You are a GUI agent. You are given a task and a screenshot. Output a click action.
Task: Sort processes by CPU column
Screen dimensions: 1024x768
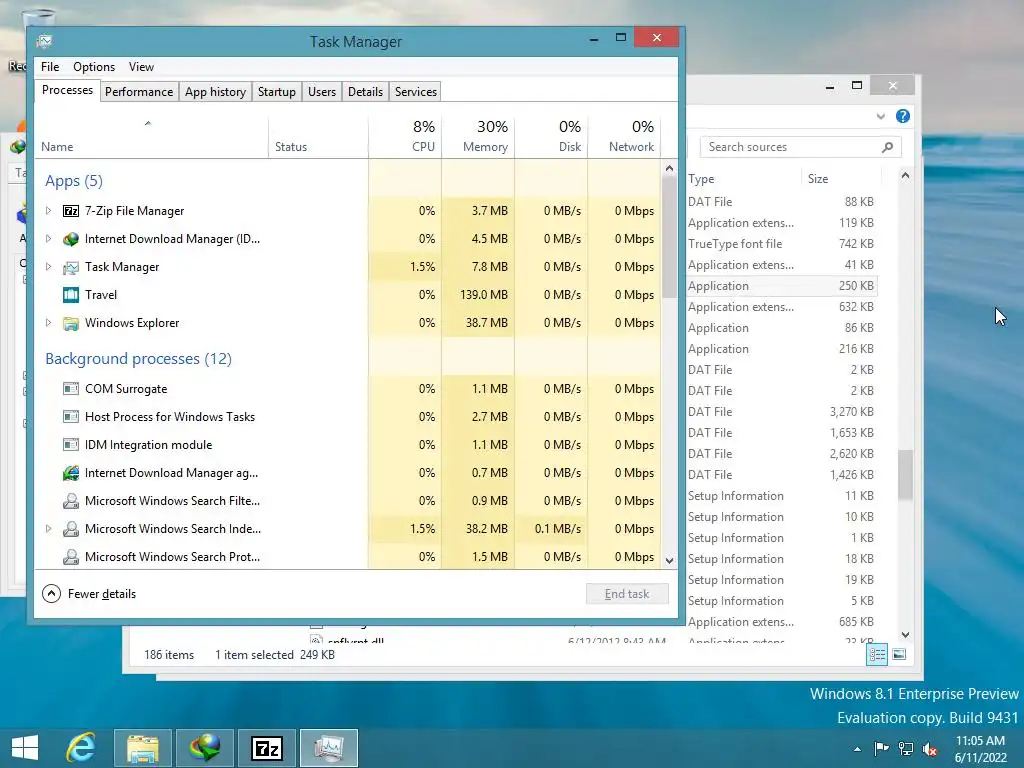tap(406, 137)
